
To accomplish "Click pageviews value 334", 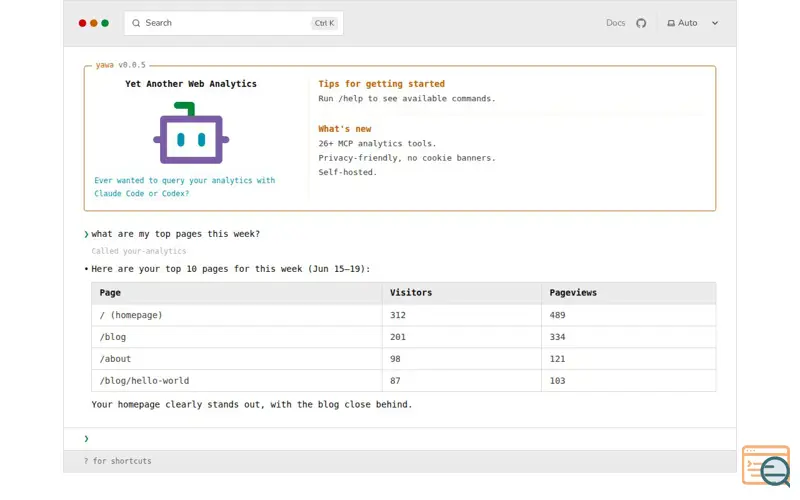I will [557, 337].
